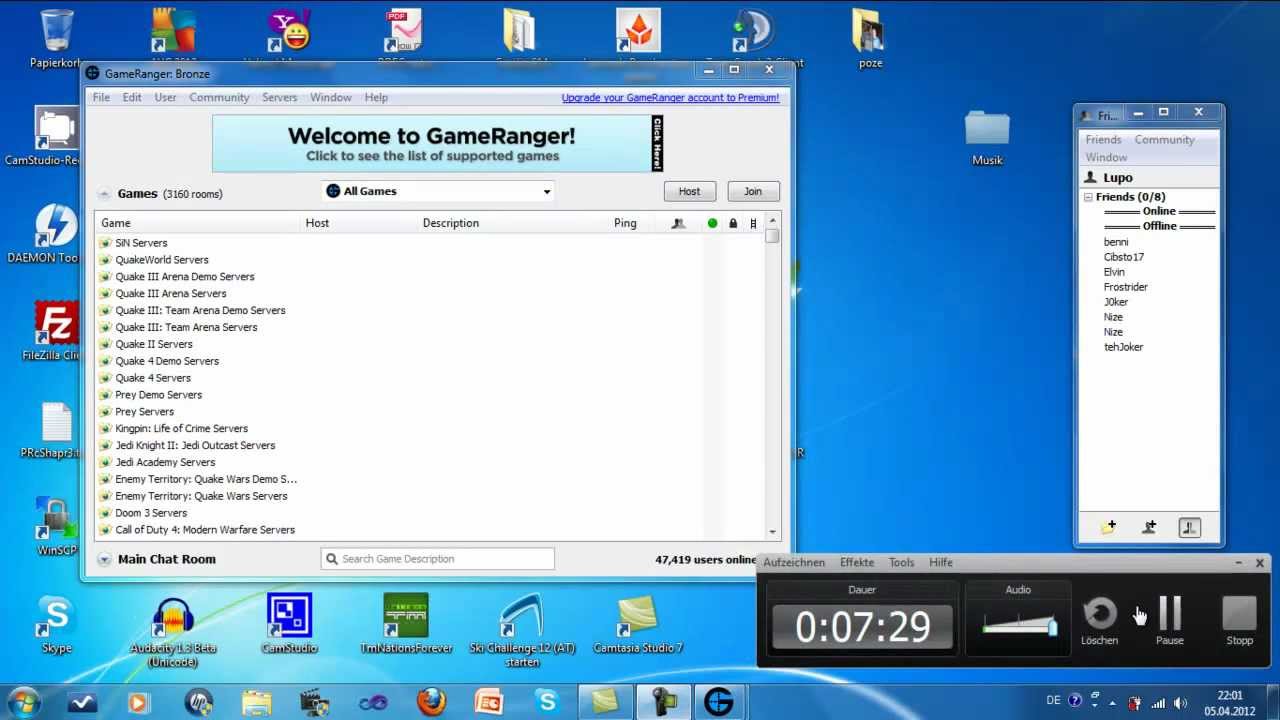The image size is (1280, 720).
Task: Open the Help menu in GameRanger
Action: [376, 97]
